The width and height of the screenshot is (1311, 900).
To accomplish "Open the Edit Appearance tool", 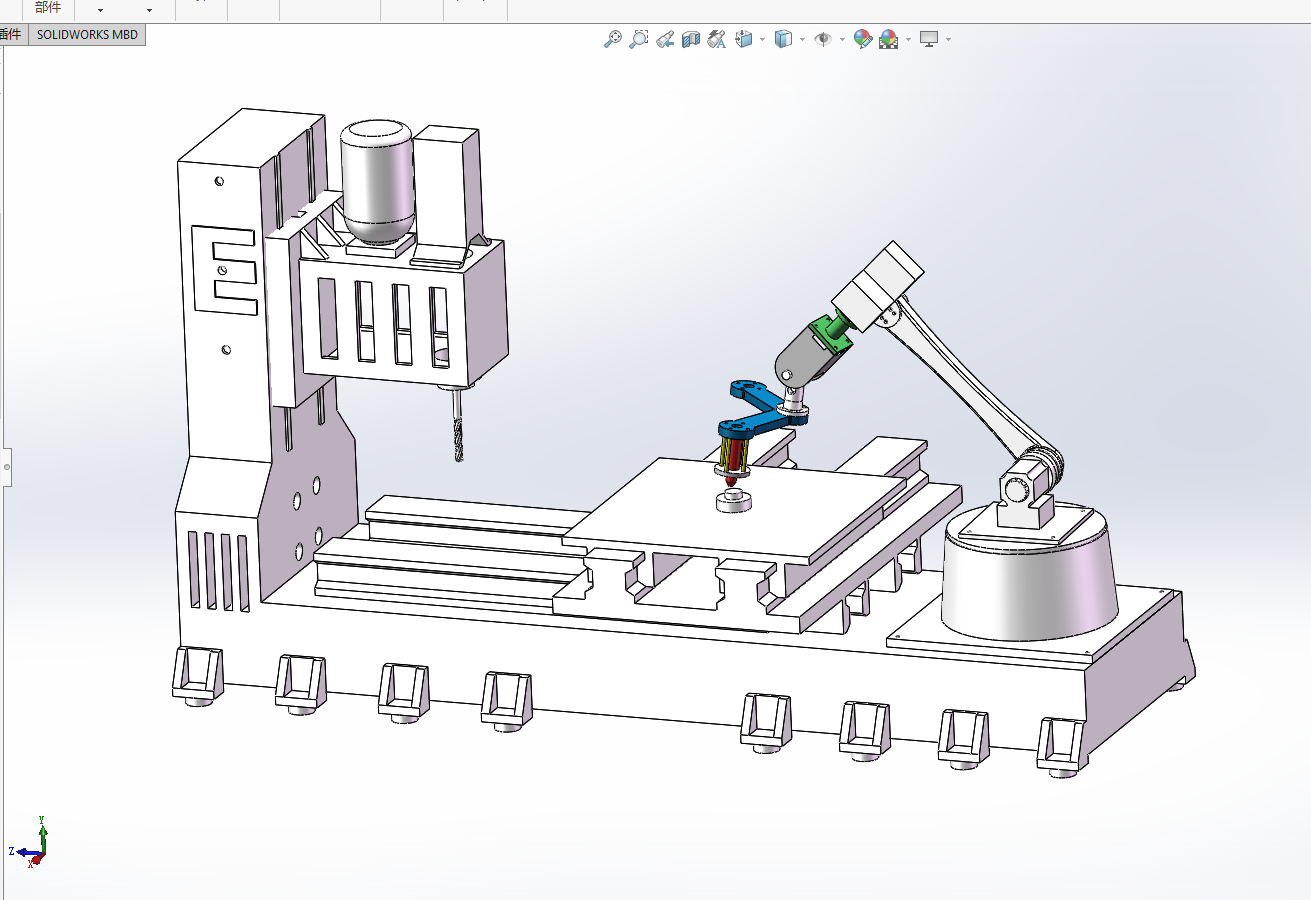I will [x=863, y=39].
